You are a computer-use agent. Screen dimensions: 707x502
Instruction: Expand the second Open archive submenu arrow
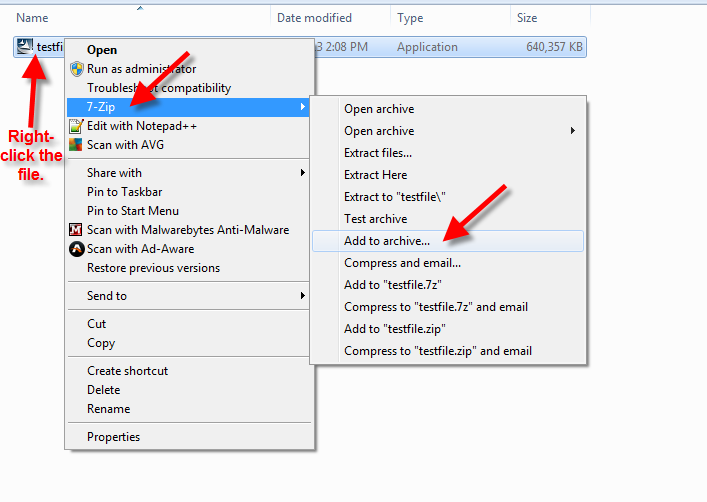click(x=573, y=131)
